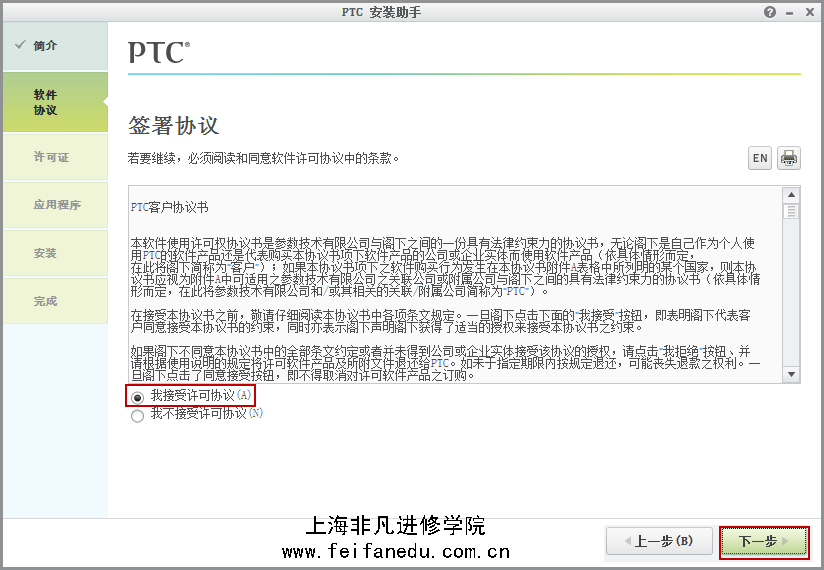Select 我接受许可协议 radio button
This screenshot has width=824, height=570.
137,398
